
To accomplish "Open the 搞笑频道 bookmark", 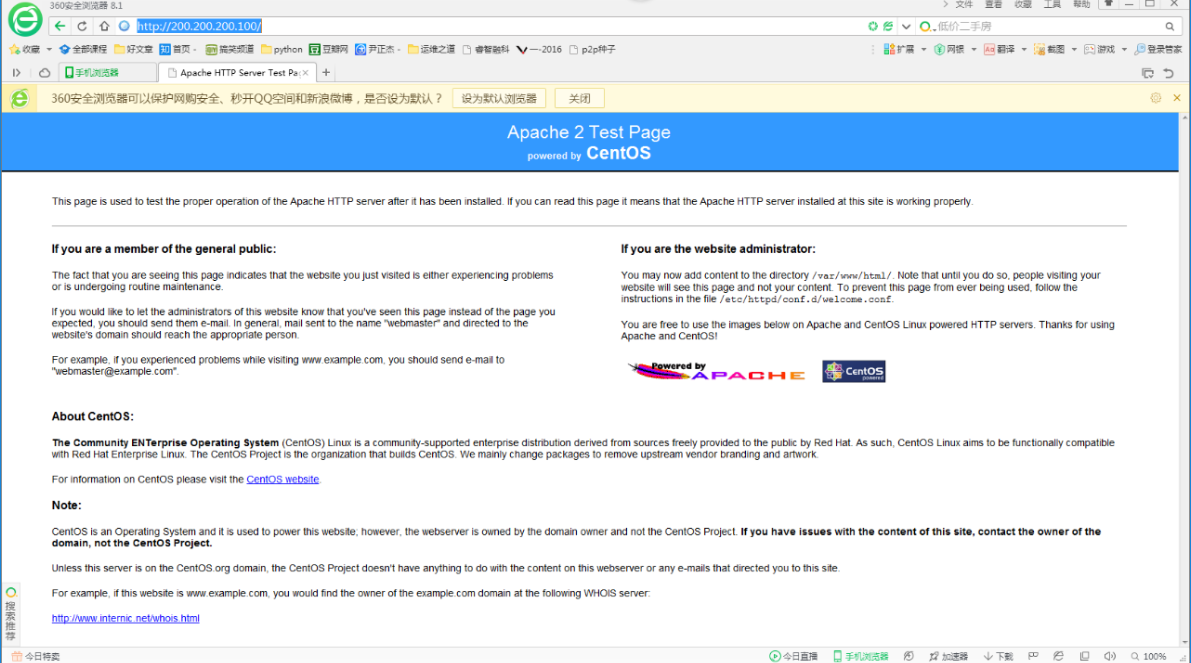I will 229,49.
